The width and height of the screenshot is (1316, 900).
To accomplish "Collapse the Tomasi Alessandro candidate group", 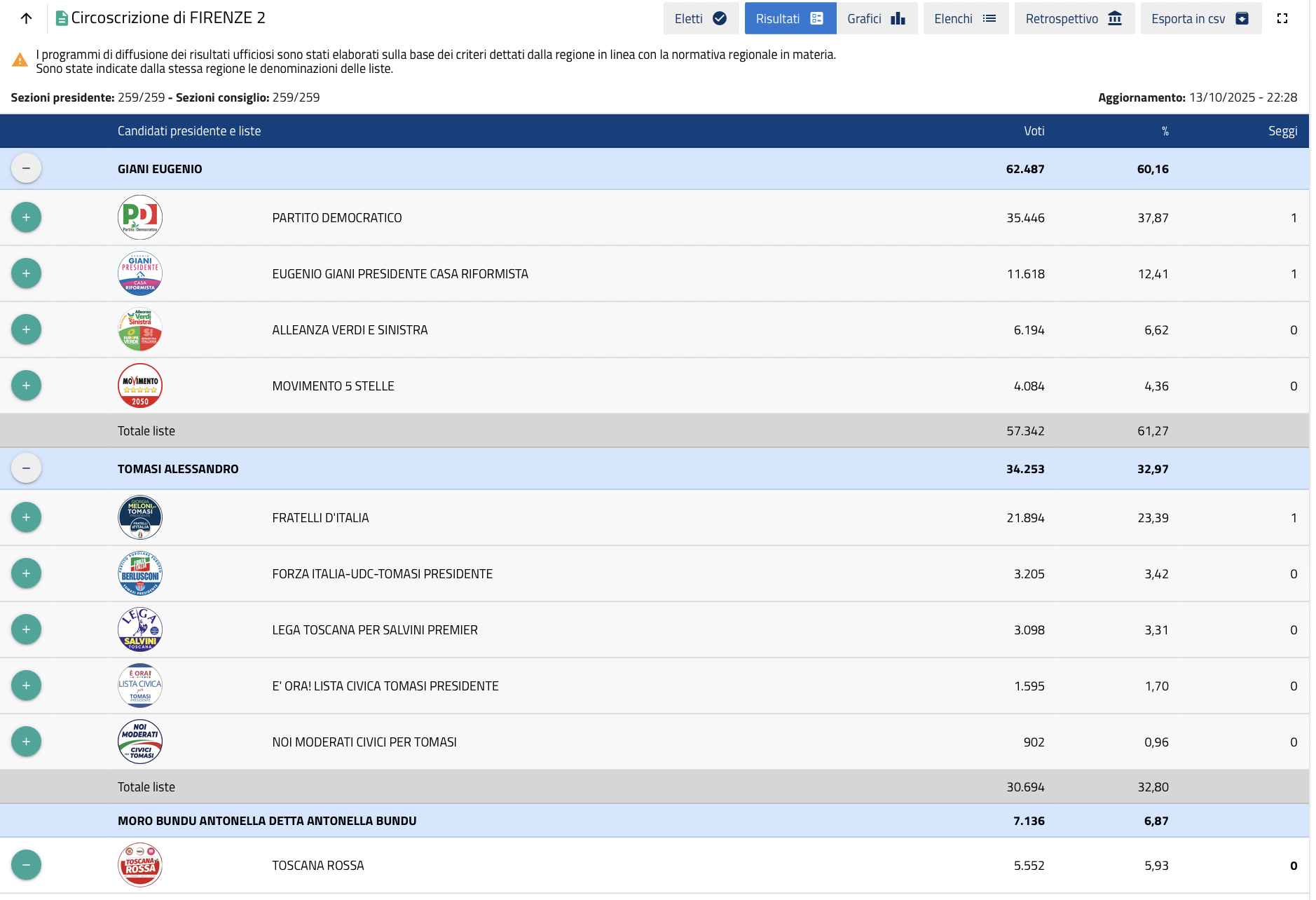I will pos(26,468).
